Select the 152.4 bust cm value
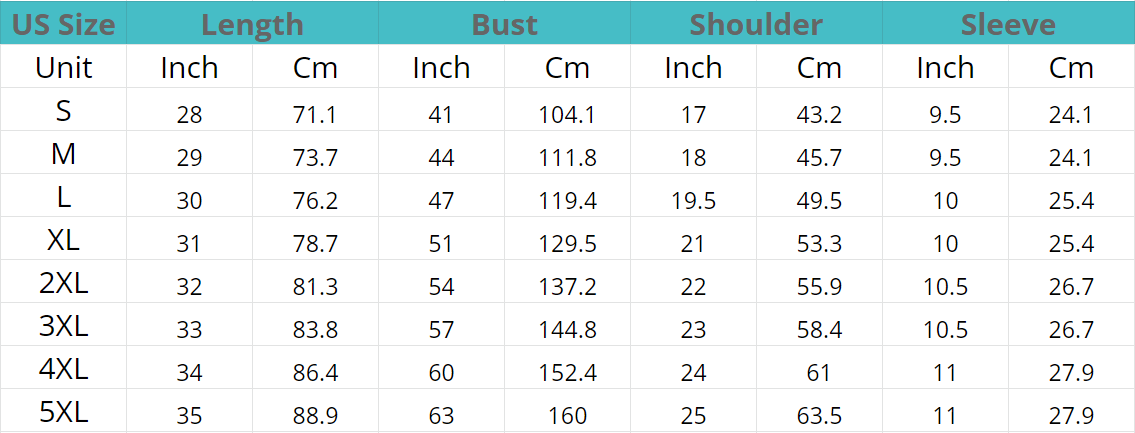Image resolution: width=1135 pixels, height=433 pixels. click(x=568, y=373)
